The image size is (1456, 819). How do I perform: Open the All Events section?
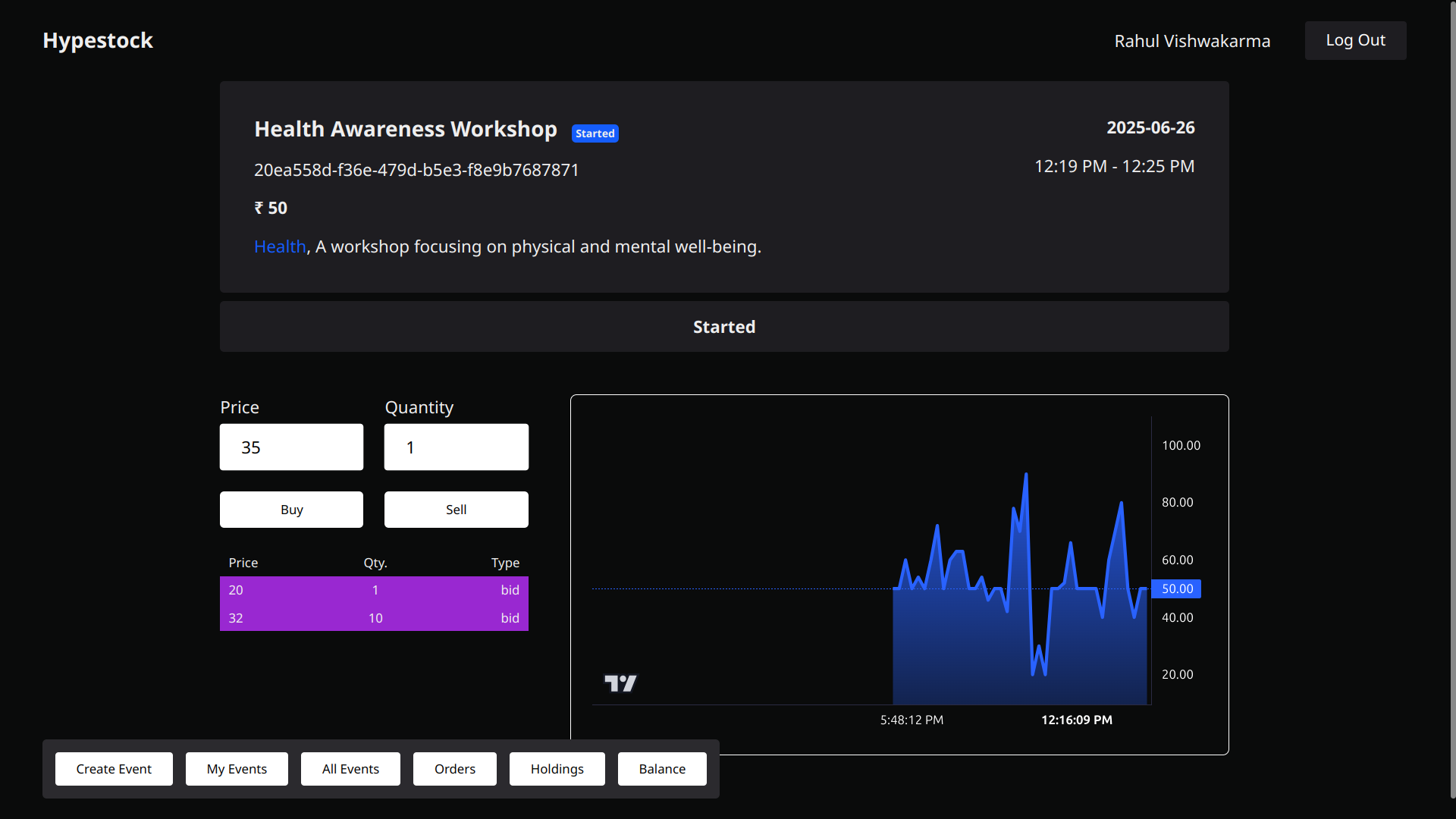[350, 768]
